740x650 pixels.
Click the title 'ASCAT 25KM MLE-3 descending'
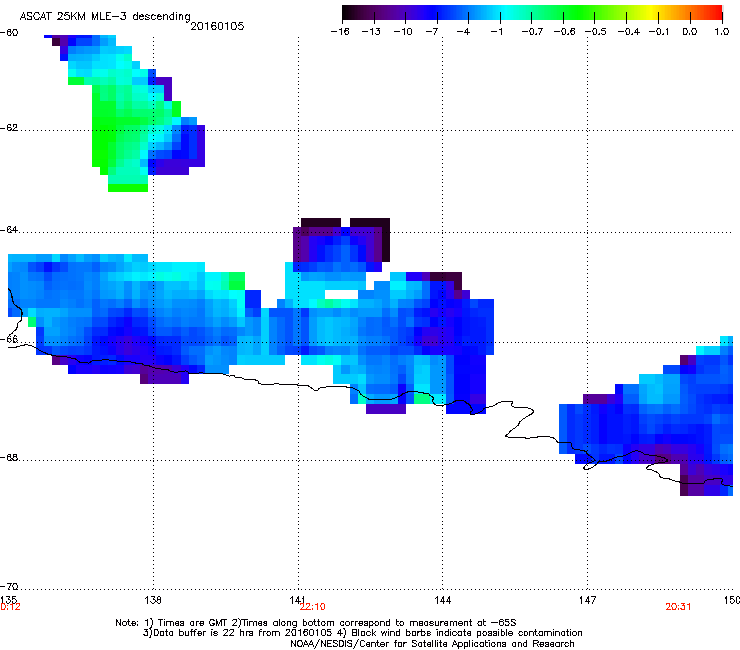click(105, 16)
